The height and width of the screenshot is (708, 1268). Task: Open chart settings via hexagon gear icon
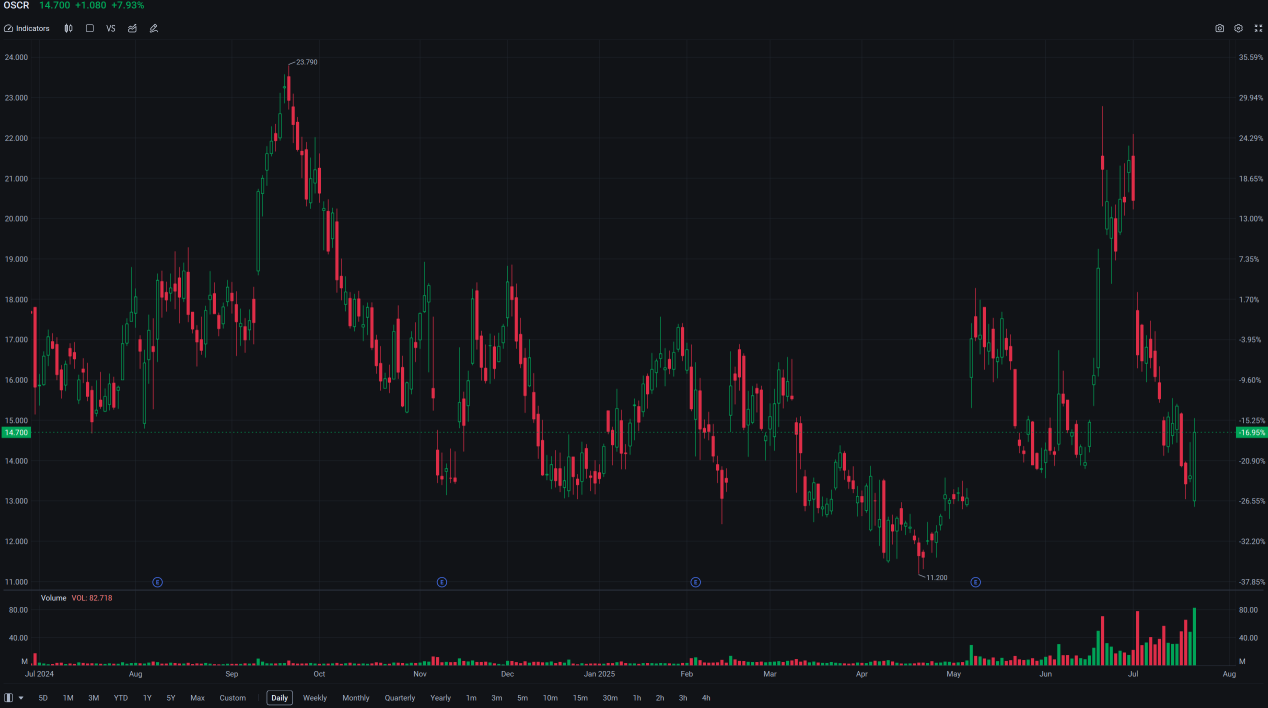1238,28
